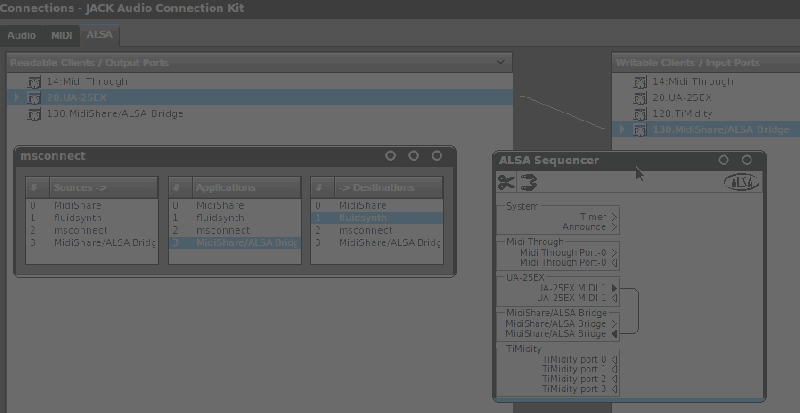This screenshot has width=800, height=413.
Task: Expand 130:MidiShare/ALSA Bridge writable client
Action: coord(623,130)
